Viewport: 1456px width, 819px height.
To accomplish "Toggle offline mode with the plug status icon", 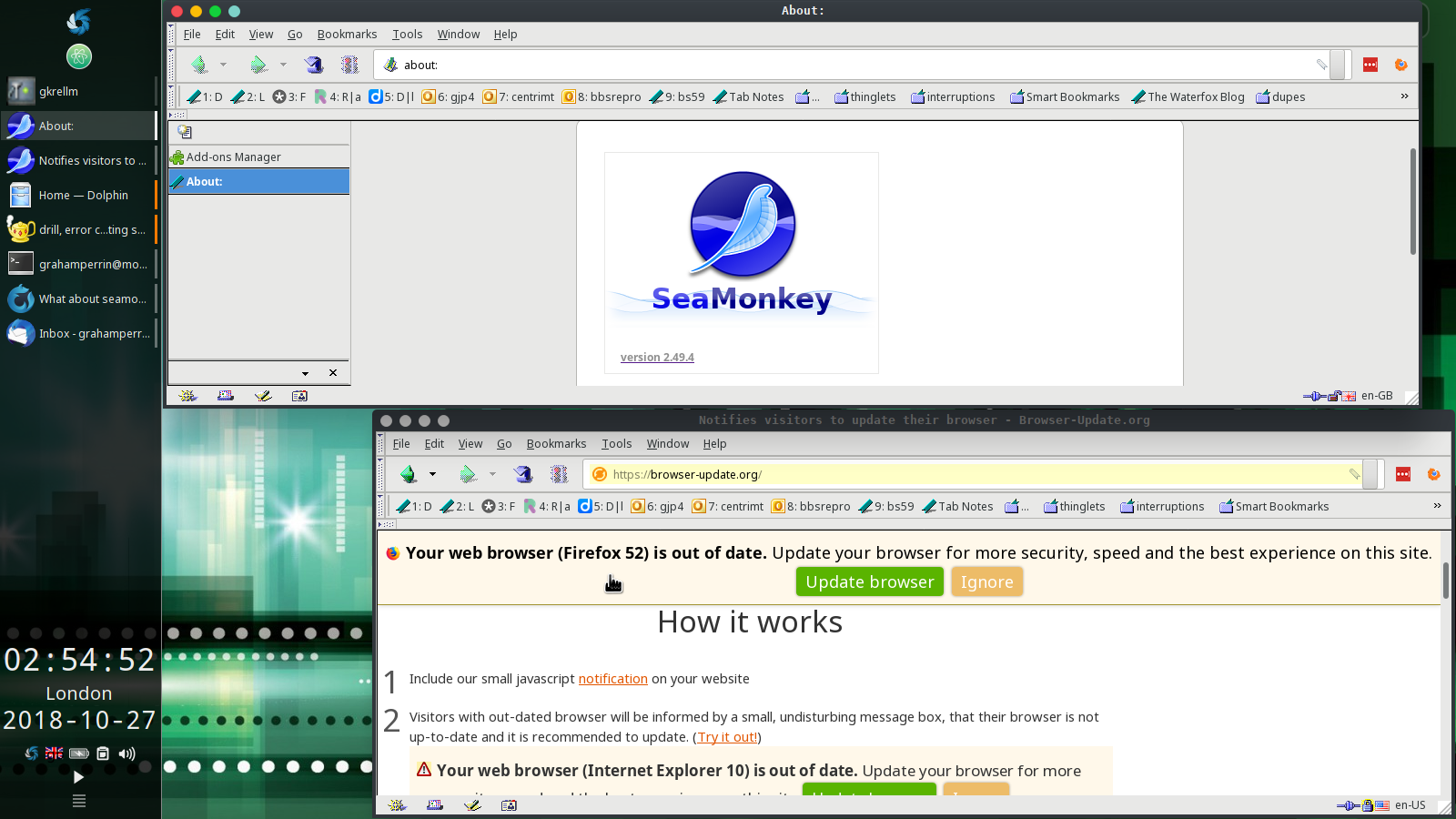I will [1313, 398].
